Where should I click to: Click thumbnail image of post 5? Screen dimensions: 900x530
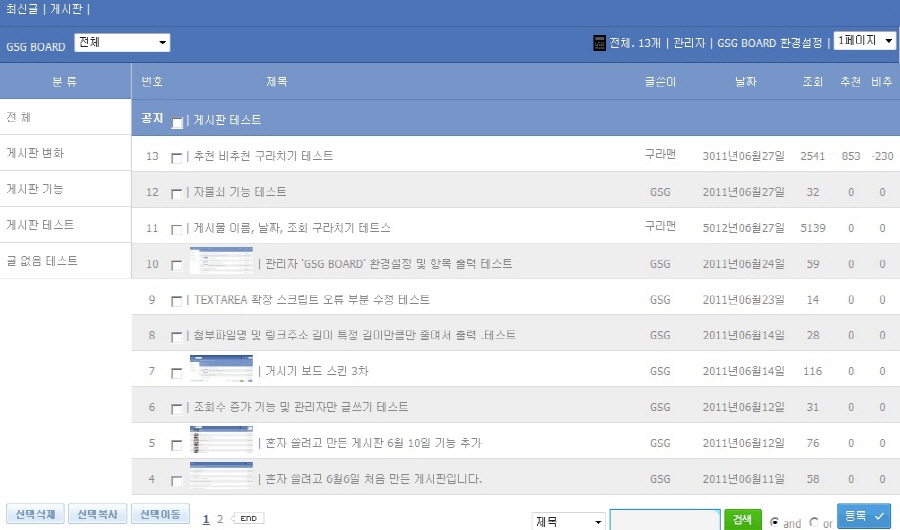coord(221,442)
